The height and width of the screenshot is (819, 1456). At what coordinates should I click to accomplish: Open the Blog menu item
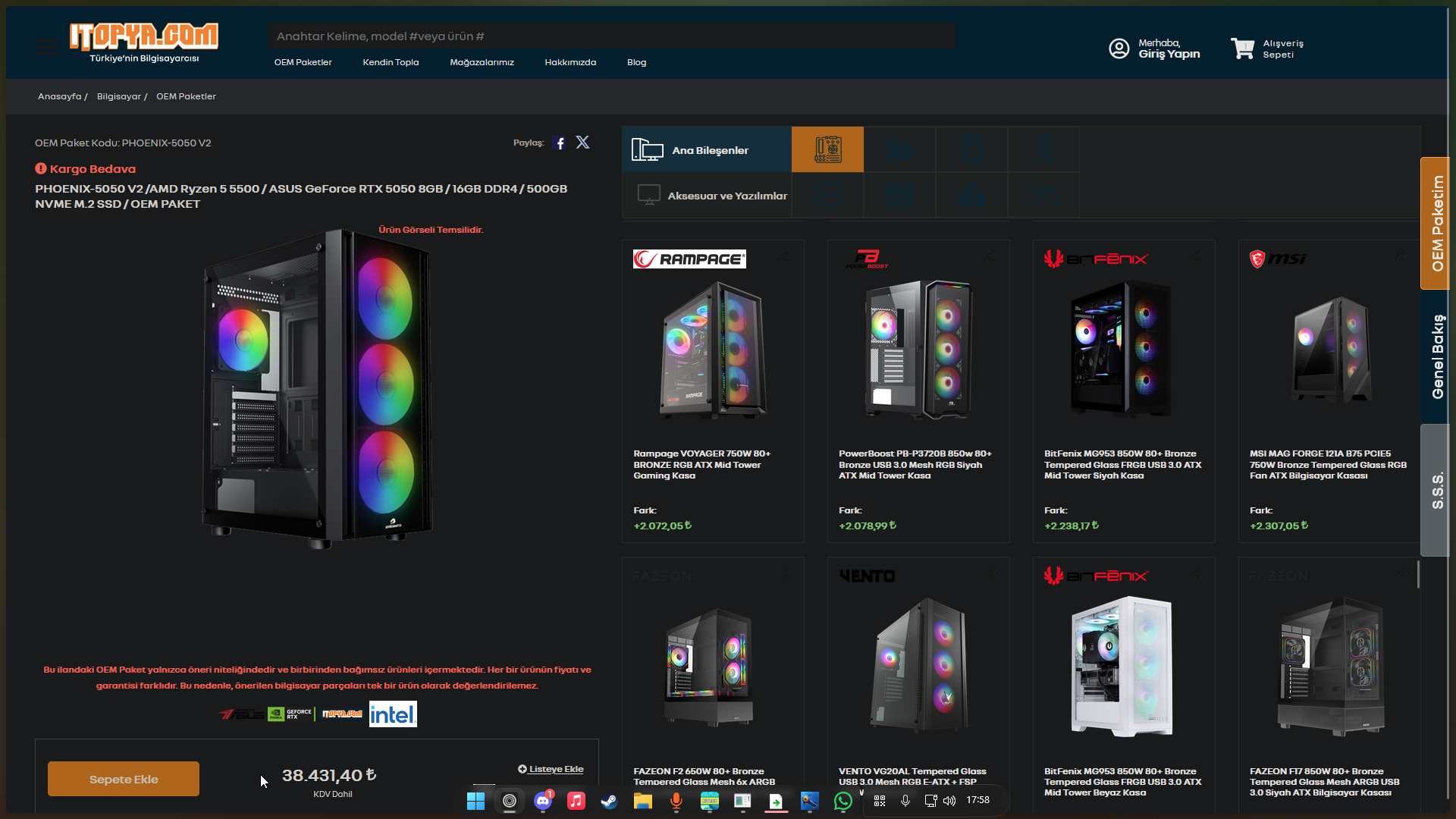point(637,62)
